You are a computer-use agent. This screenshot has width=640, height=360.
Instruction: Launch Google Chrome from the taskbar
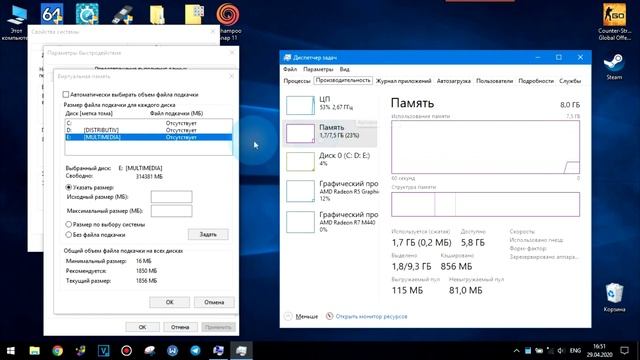point(58,351)
